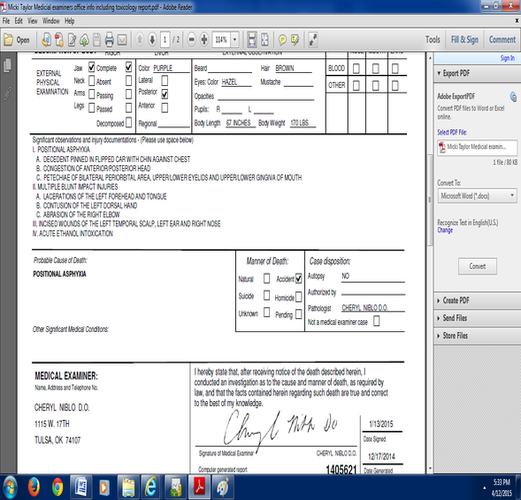This screenshot has width=521, height=500.
Task: Select the fit width scrolling icon
Action: click(252, 40)
